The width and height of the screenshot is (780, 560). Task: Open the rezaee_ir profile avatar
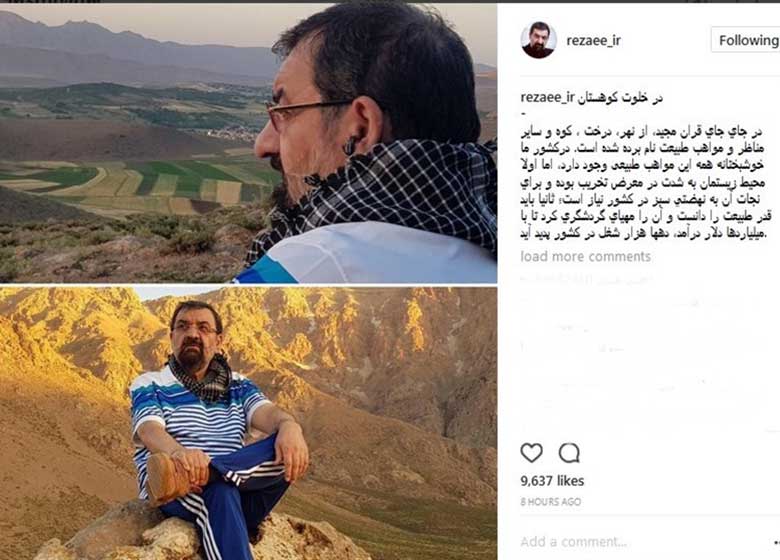[x=538, y=40]
